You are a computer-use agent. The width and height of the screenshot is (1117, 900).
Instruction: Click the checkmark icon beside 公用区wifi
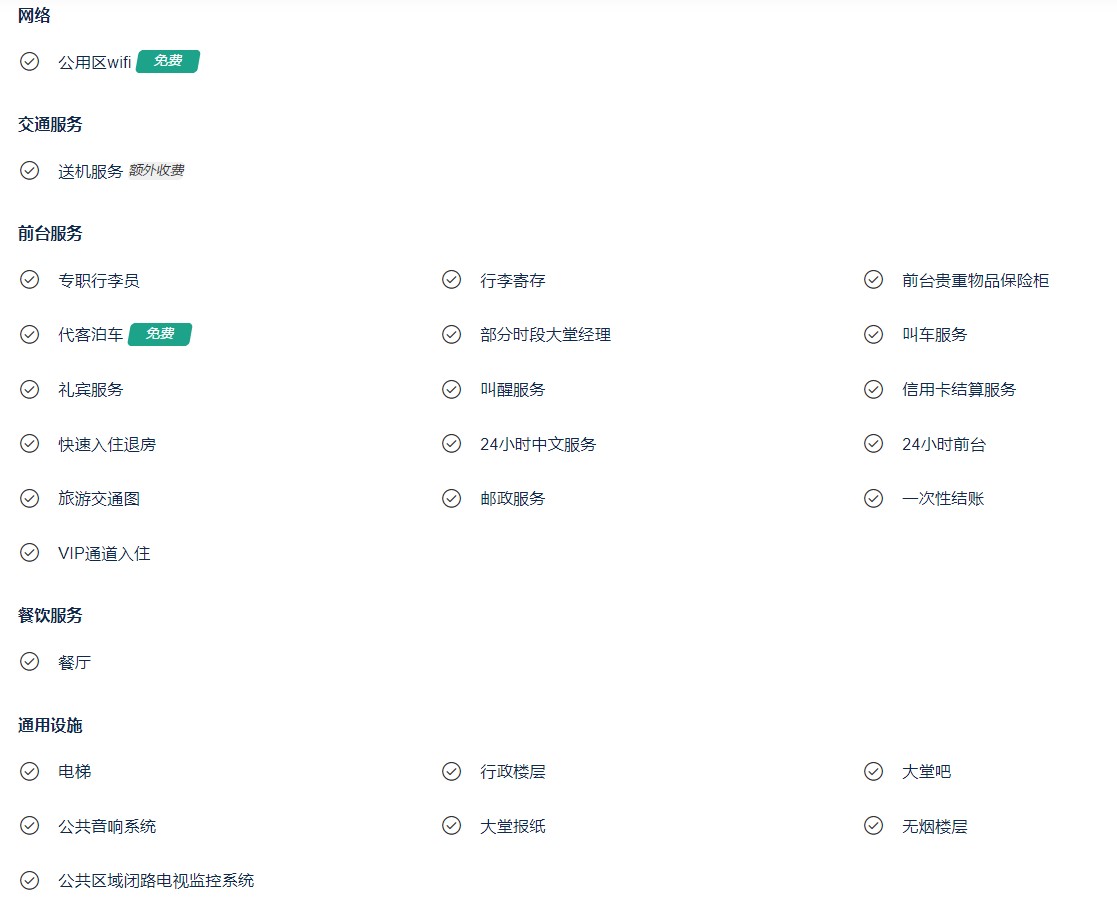(29, 61)
